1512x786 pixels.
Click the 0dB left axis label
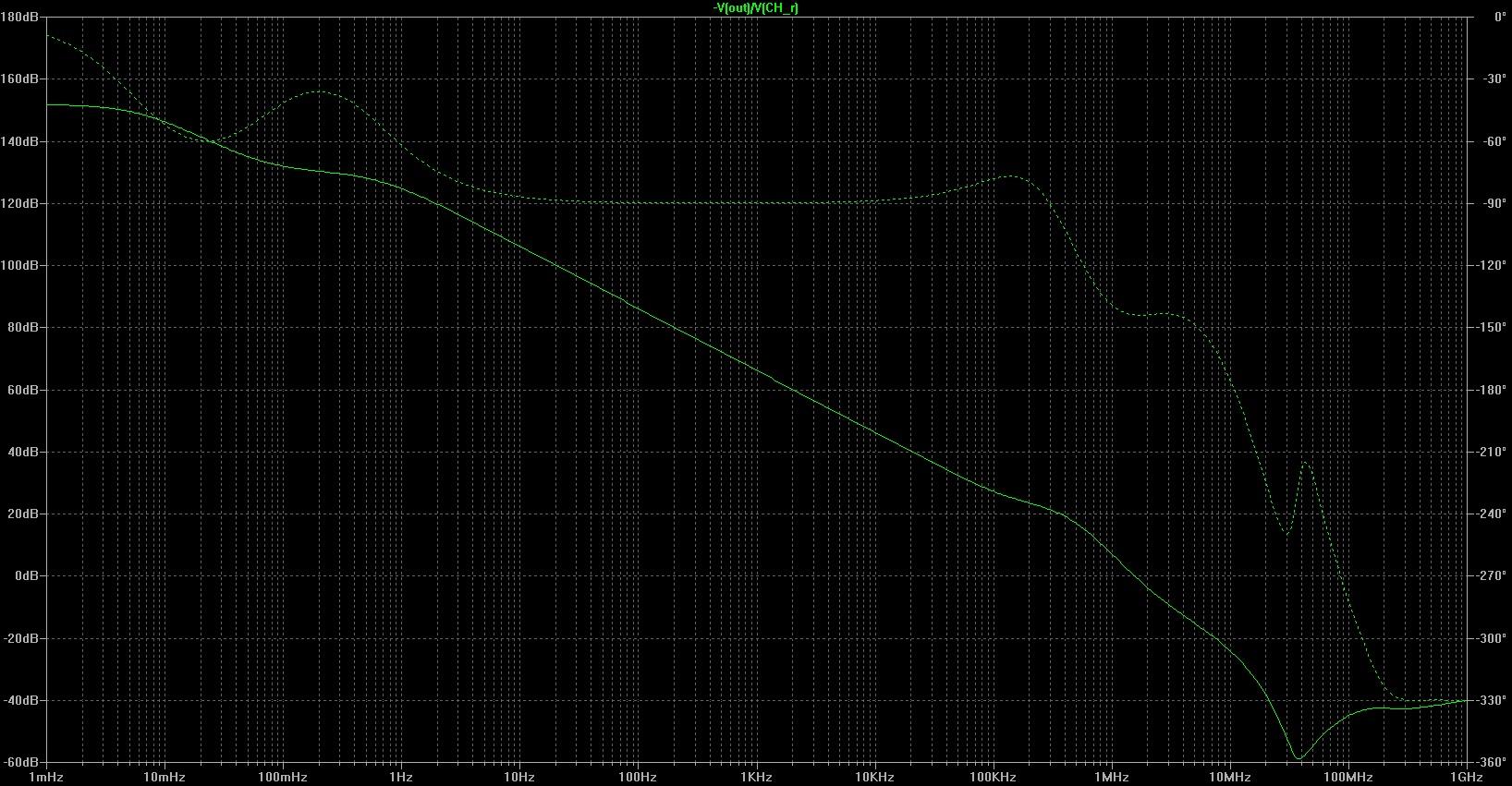point(25,575)
